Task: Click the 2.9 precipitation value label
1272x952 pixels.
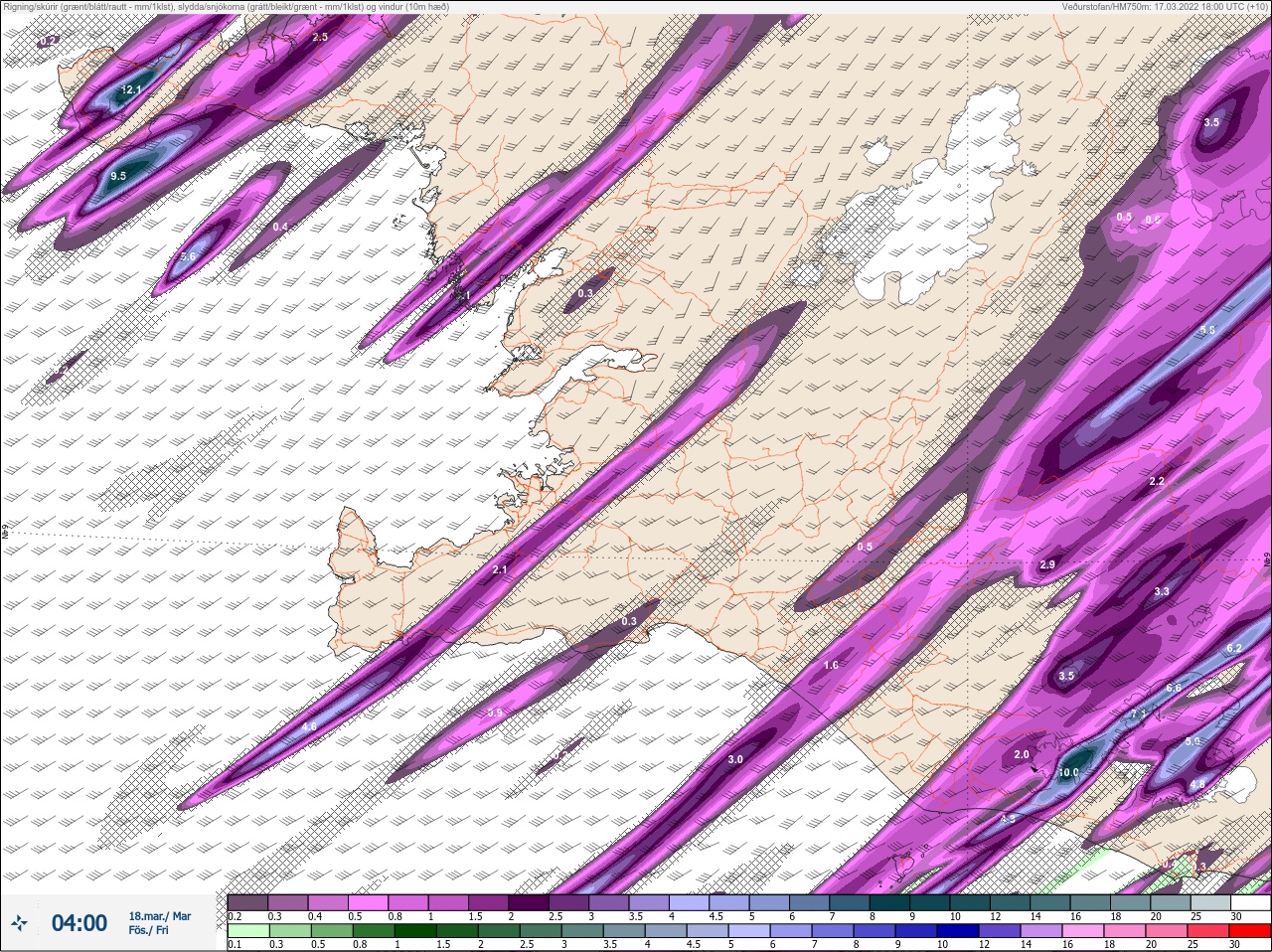Action: tap(1047, 564)
